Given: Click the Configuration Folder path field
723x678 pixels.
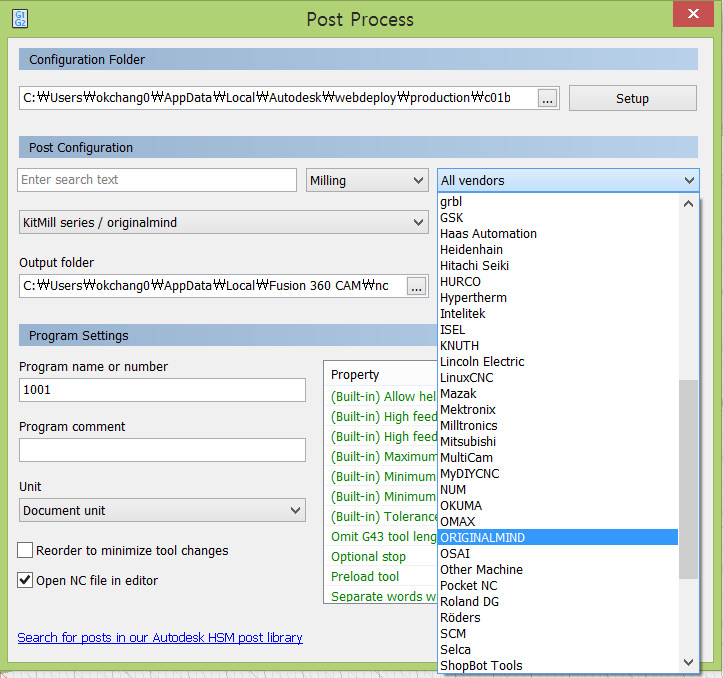Looking at the screenshot, I should pyautogui.click(x=279, y=98).
